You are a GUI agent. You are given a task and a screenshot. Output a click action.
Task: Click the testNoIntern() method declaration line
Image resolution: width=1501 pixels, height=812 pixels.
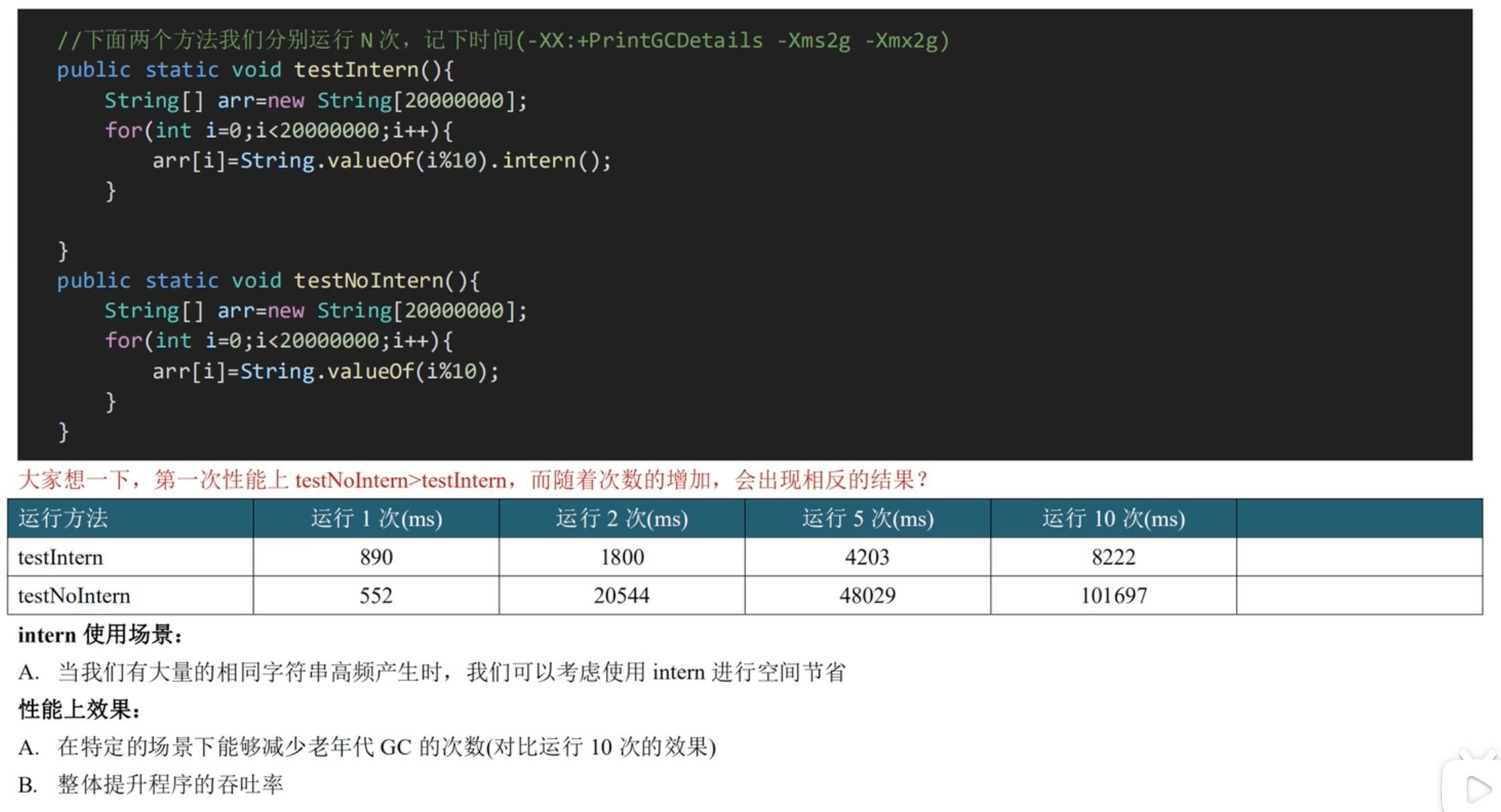[x=268, y=281]
